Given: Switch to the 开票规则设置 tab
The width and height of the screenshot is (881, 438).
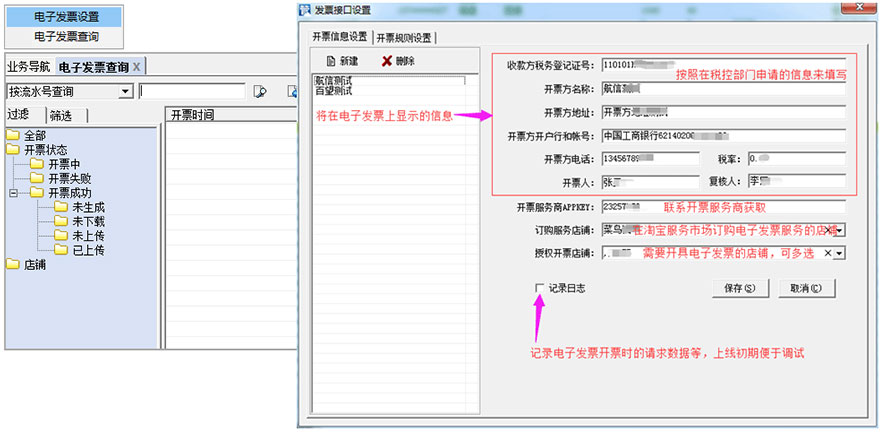Looking at the screenshot, I should click(403, 38).
